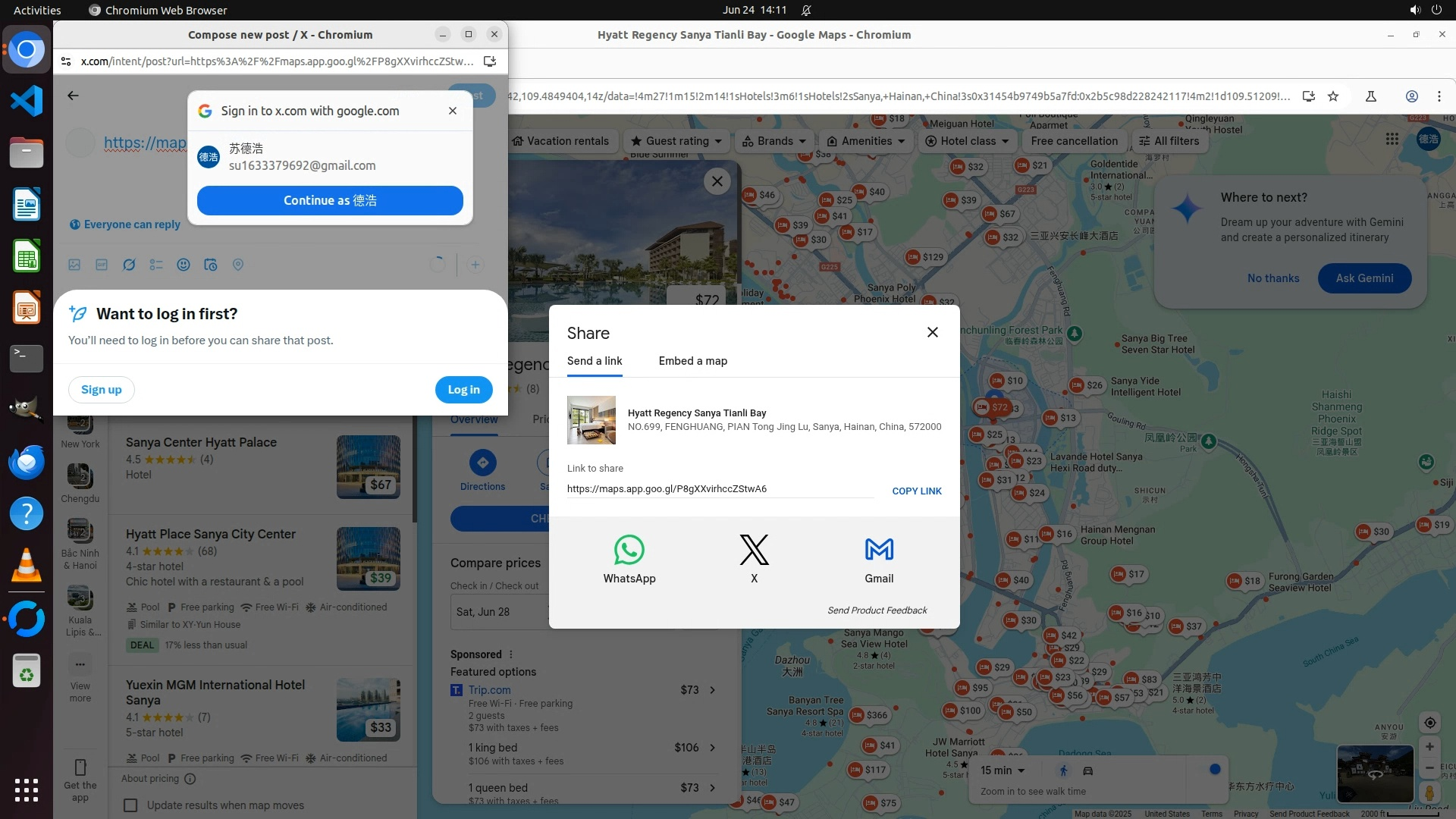Expand Guest rating filter dropdown
The image size is (1456, 819).
[x=676, y=141]
